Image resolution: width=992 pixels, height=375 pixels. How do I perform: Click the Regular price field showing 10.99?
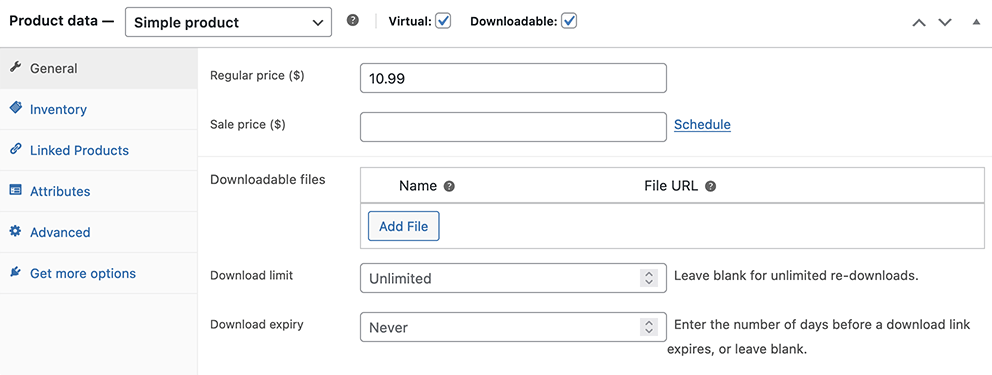click(513, 78)
